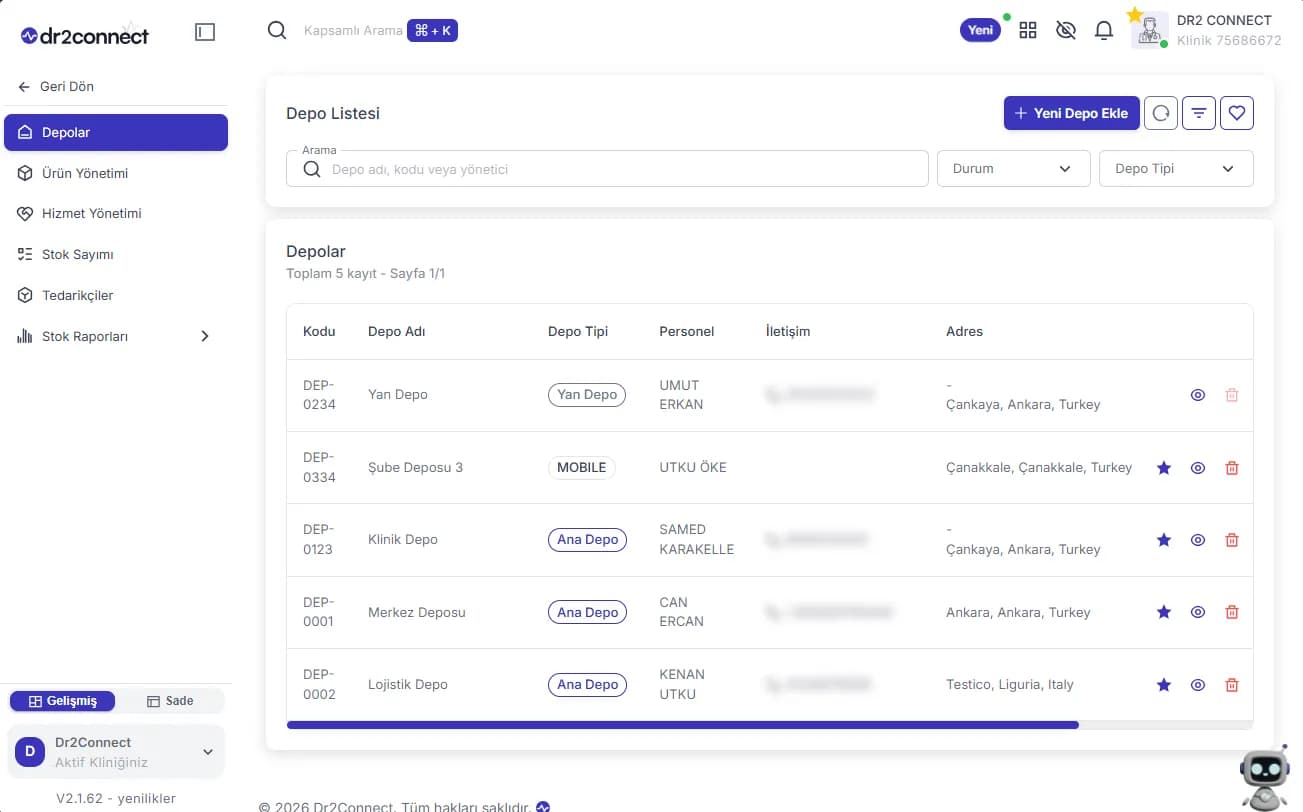
Task: Delete Lojistik Depo with trash icon
Action: (1232, 685)
